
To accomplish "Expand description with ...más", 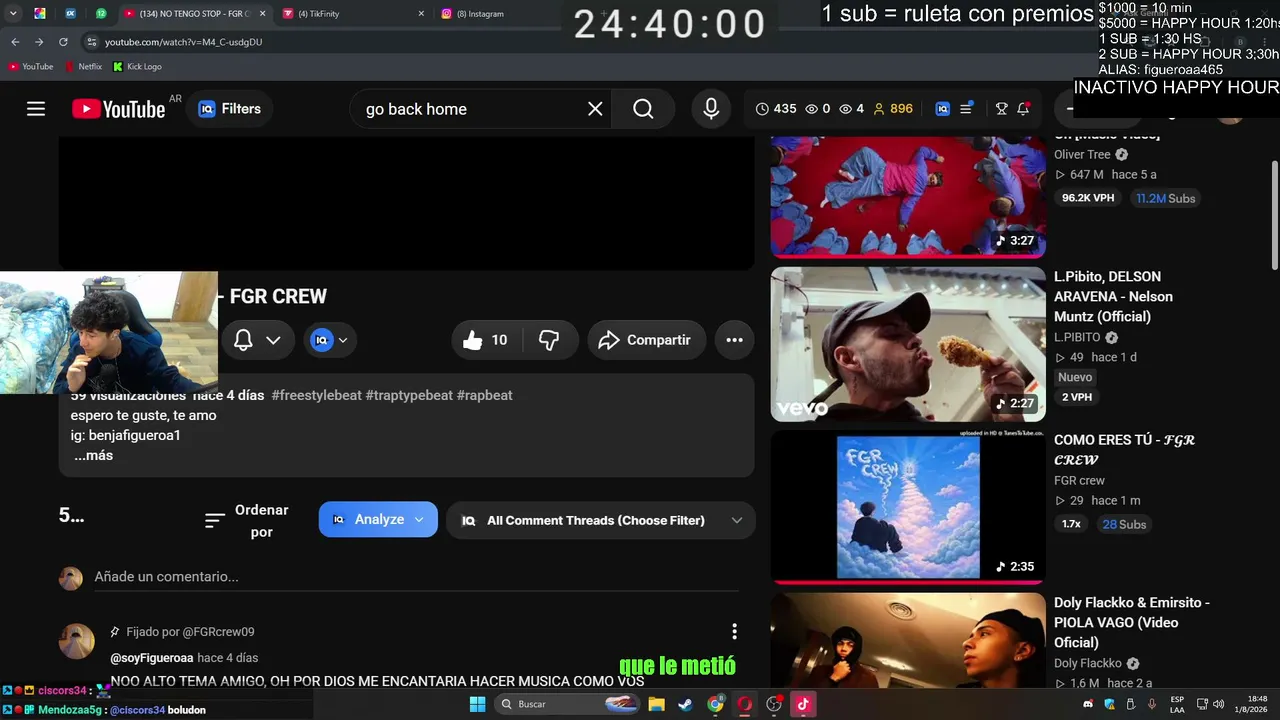I will [x=94, y=455].
